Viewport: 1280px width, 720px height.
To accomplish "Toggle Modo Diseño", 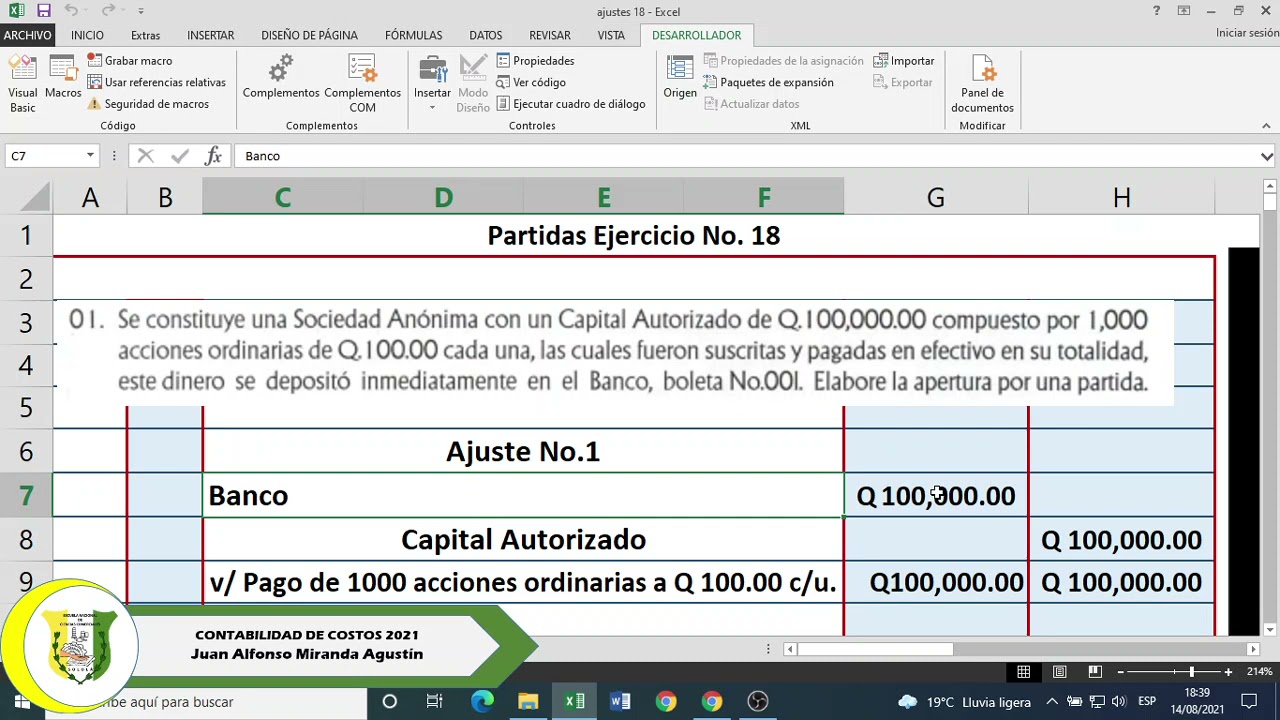I will pos(473,84).
